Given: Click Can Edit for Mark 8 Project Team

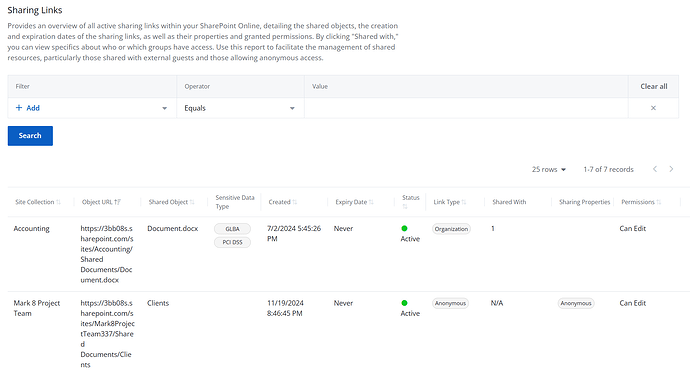Looking at the screenshot, I should [632, 303].
